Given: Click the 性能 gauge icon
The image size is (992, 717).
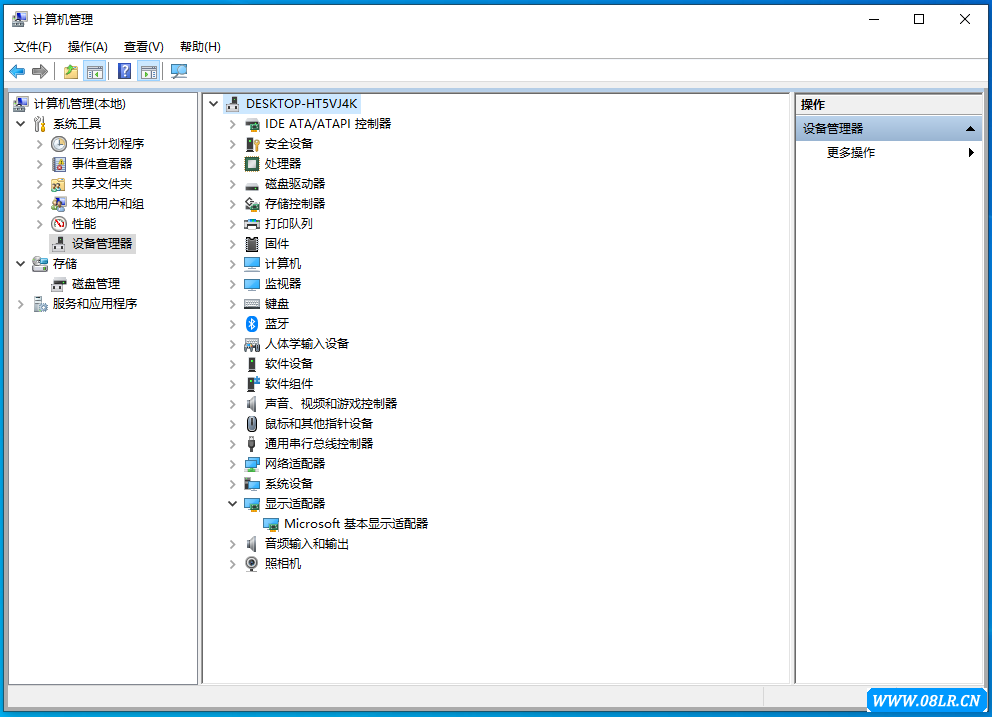Looking at the screenshot, I should [x=59, y=224].
